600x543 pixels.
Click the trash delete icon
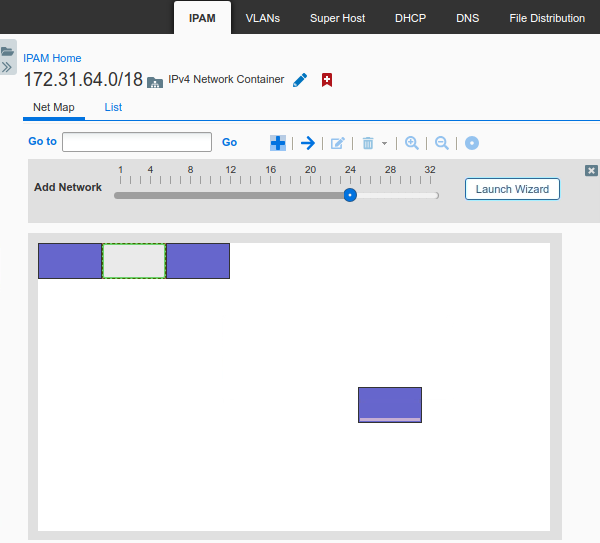point(368,143)
